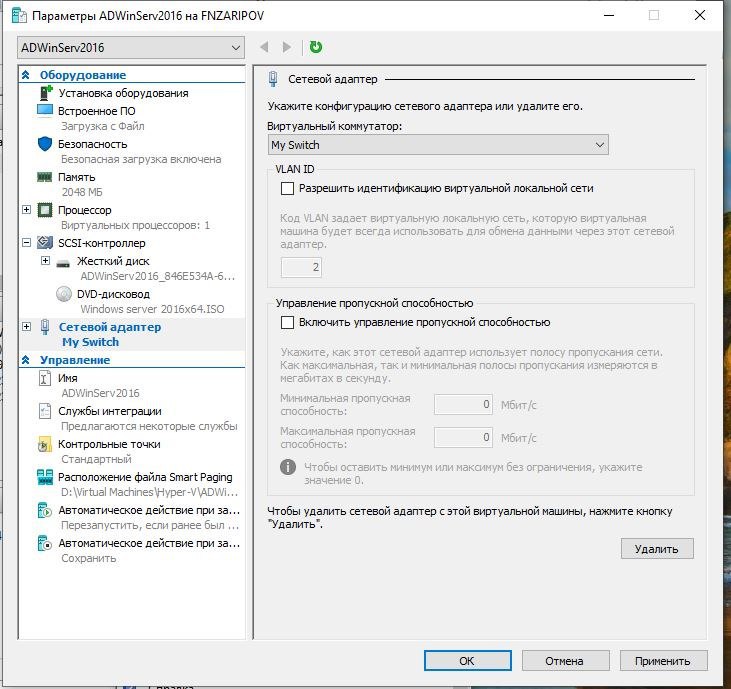Click the 'Стандартный' checkpoint type text
Viewport: 731px width, 689px height.
click(96, 459)
